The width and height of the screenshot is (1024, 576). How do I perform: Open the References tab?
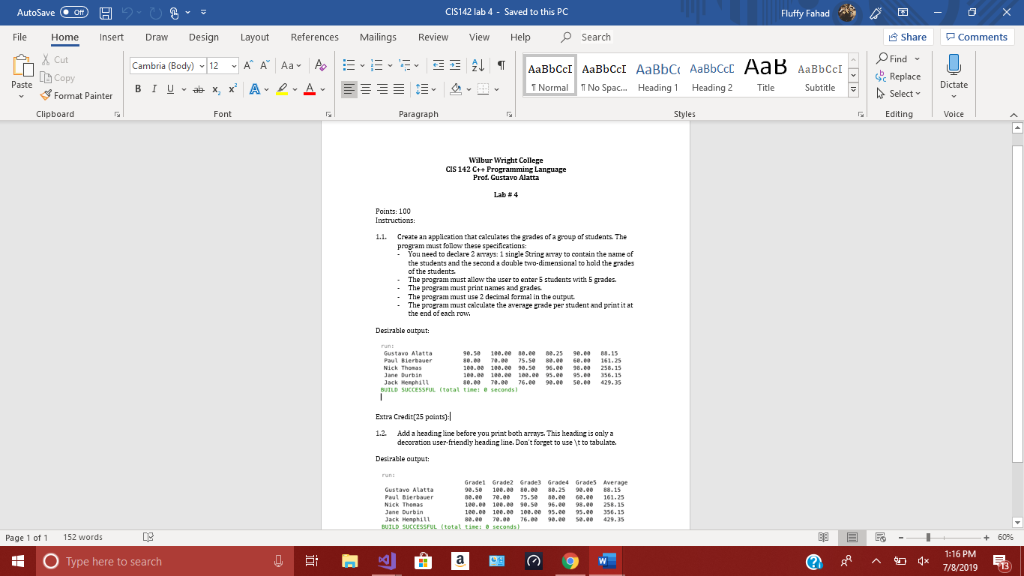[315, 37]
